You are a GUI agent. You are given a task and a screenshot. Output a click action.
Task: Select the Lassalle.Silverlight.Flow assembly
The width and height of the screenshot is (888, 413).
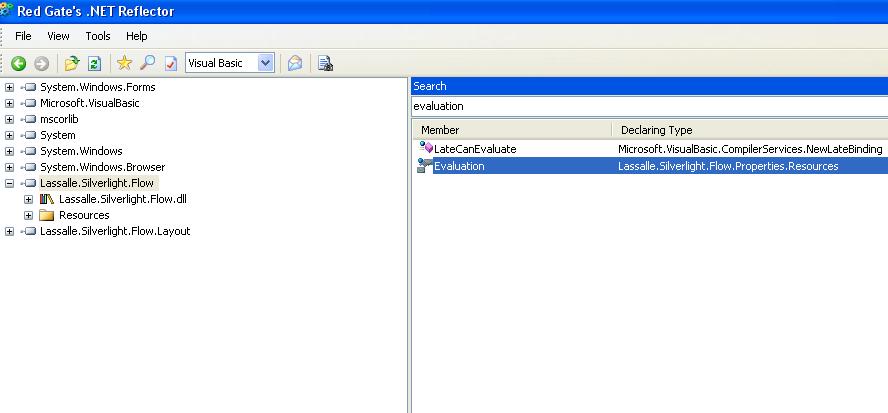pos(97,183)
